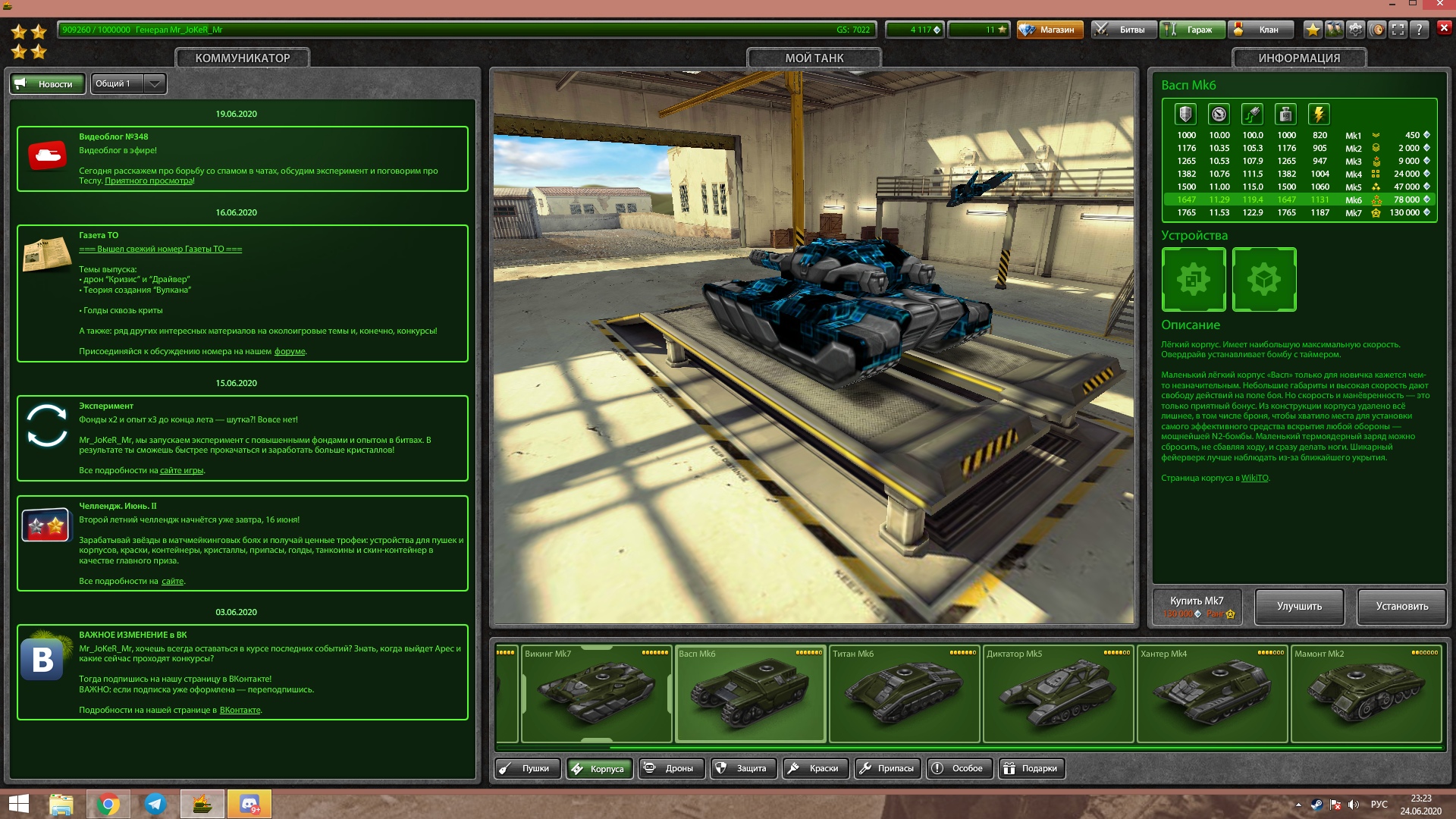Click the Эксперимент refresh arrows icon
This screenshot has width=1456, height=819.
(47, 425)
